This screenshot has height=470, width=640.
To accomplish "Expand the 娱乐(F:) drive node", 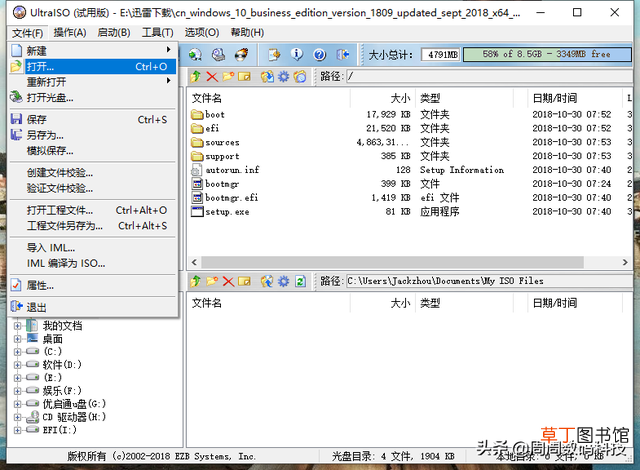I will 17,391.
